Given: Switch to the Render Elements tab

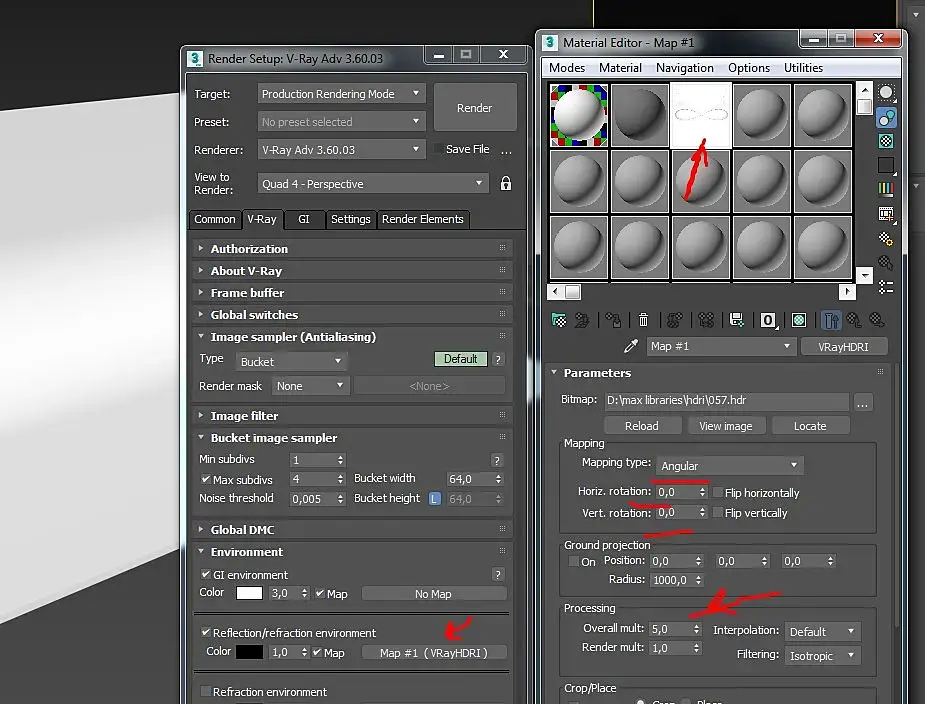Looking at the screenshot, I should (422, 219).
